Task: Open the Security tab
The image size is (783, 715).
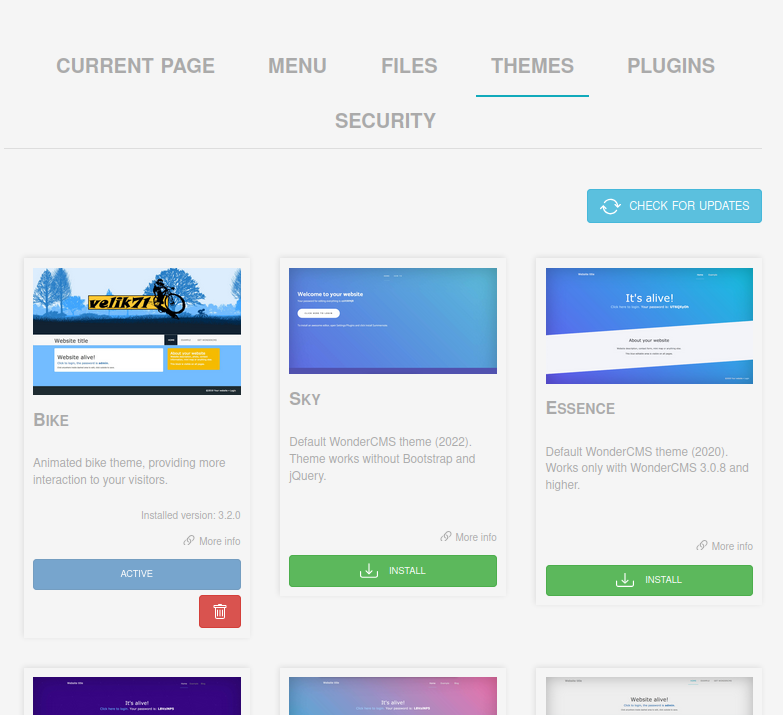Action: coord(385,121)
